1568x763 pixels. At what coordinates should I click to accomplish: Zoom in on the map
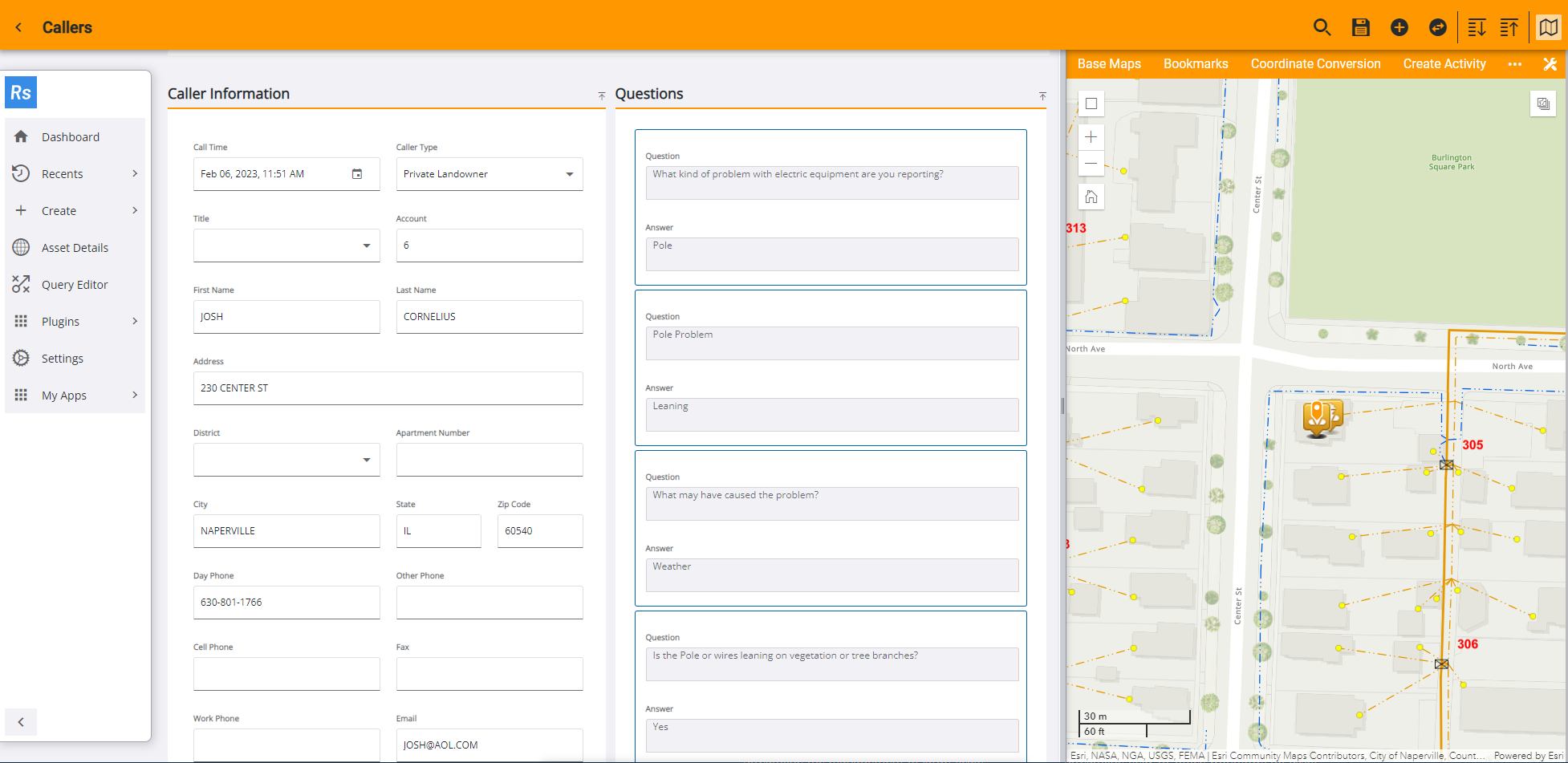1091,137
